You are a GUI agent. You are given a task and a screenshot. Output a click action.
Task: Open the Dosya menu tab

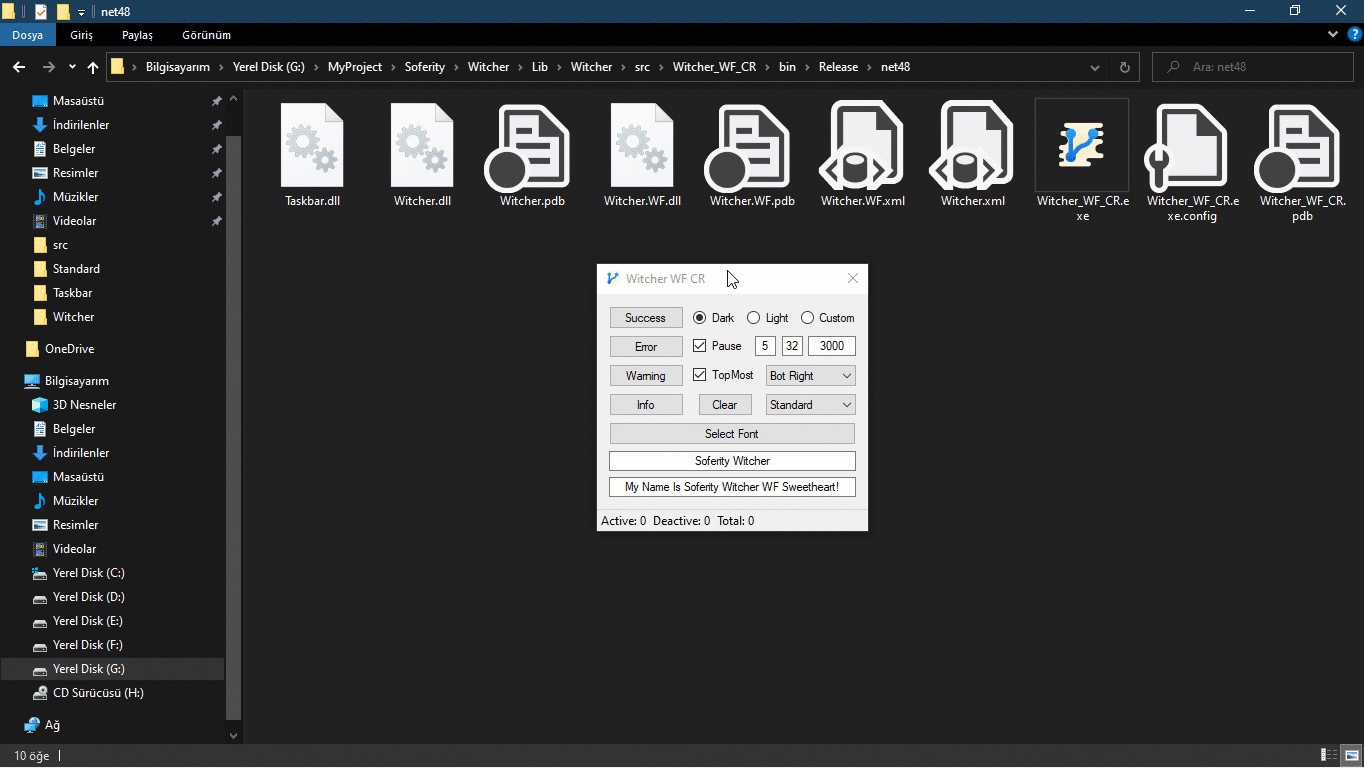tap(27, 35)
